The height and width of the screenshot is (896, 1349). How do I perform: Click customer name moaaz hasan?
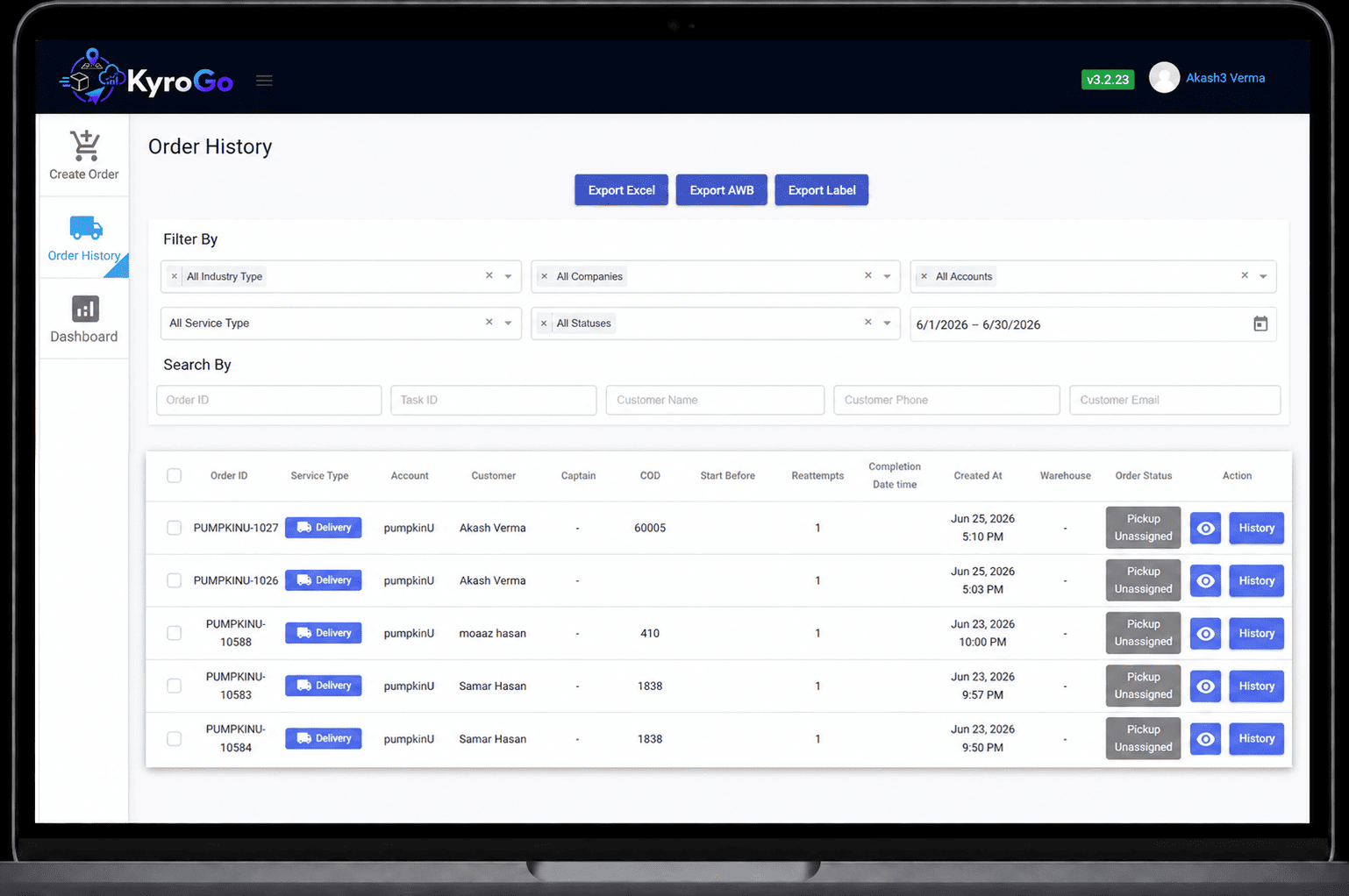(493, 633)
